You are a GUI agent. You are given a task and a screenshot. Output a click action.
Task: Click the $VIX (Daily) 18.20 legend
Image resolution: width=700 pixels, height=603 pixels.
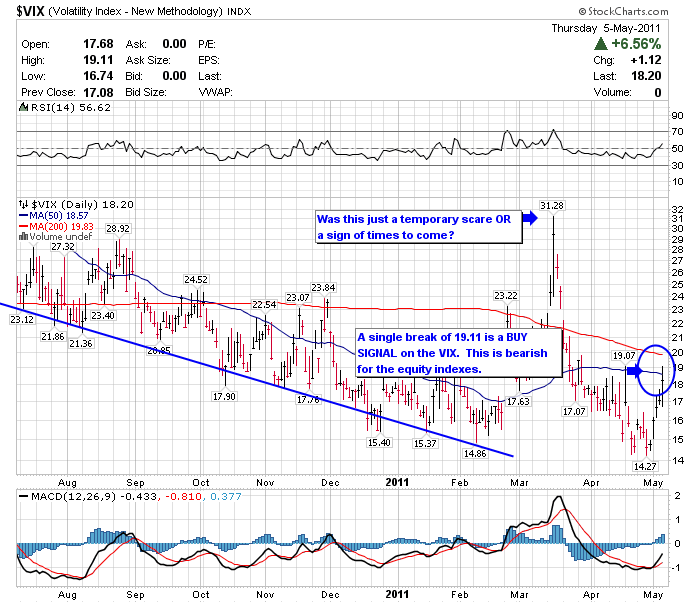(83, 204)
